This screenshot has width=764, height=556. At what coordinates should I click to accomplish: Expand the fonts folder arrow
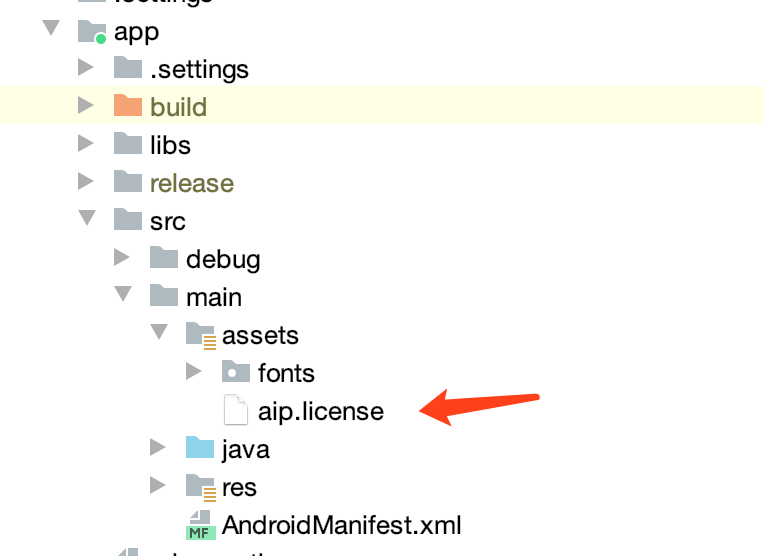pyautogui.click(x=194, y=371)
